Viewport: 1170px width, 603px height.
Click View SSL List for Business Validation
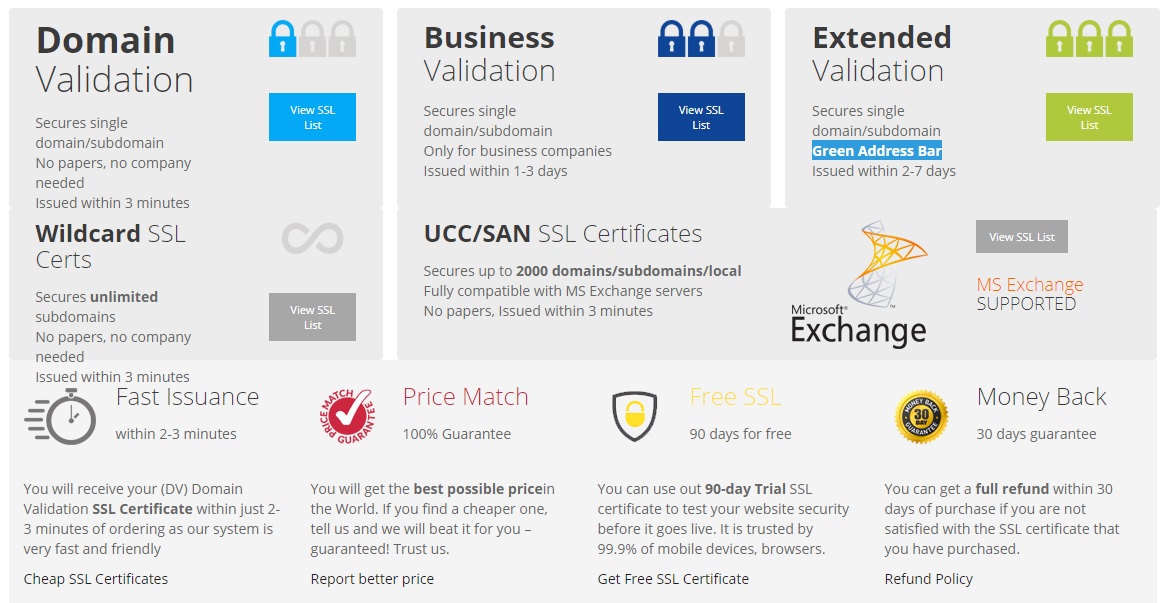700,117
